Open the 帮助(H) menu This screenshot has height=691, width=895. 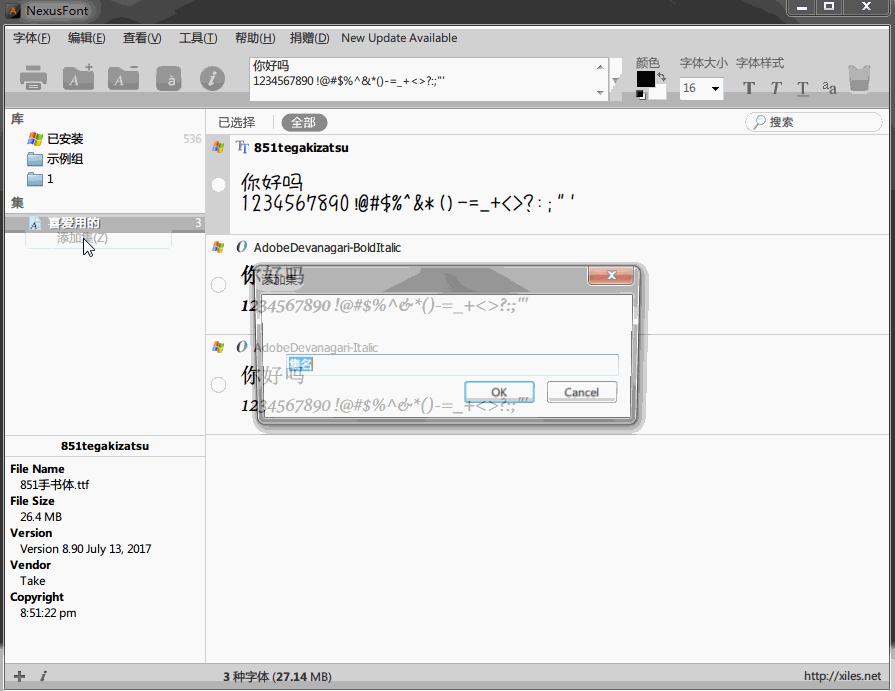tap(255, 38)
